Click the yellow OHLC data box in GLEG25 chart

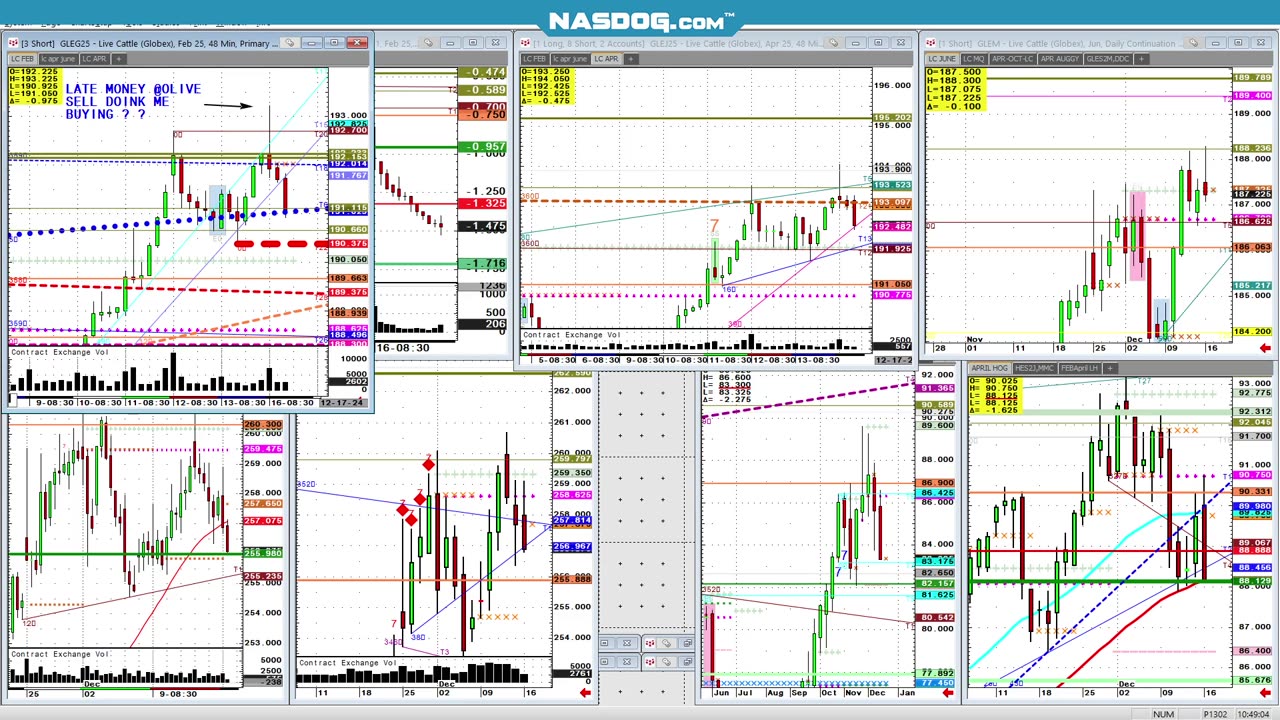34,87
